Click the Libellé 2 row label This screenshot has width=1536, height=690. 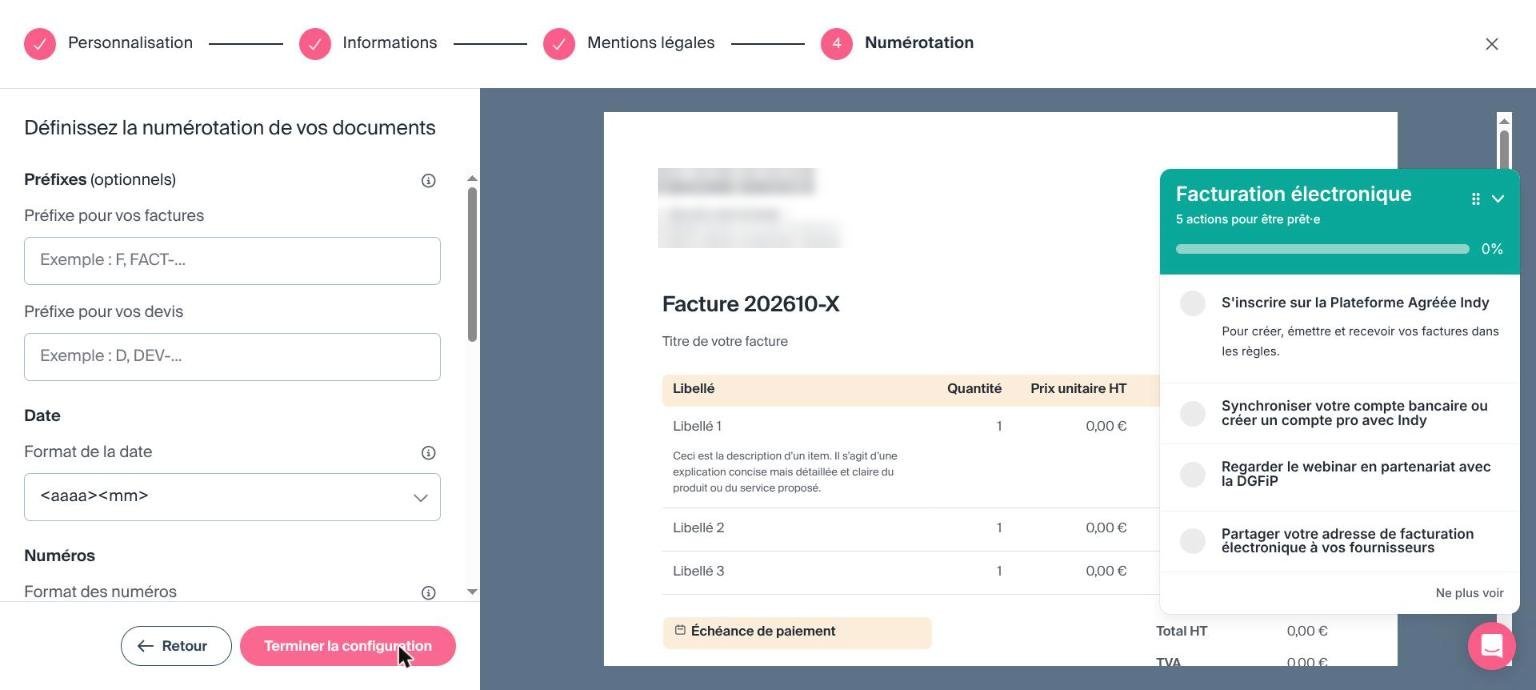coord(698,528)
